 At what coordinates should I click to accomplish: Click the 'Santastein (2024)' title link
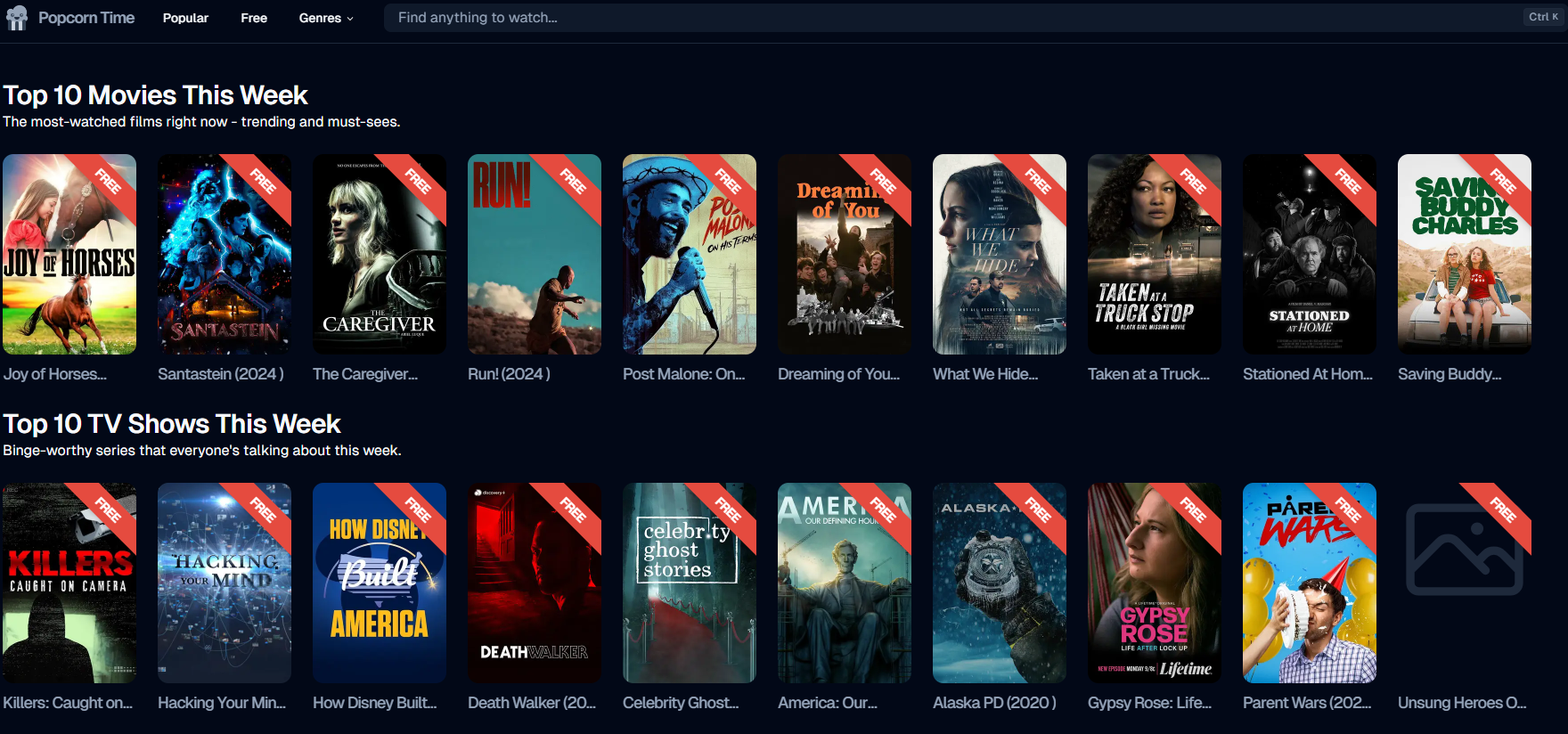tap(221, 374)
